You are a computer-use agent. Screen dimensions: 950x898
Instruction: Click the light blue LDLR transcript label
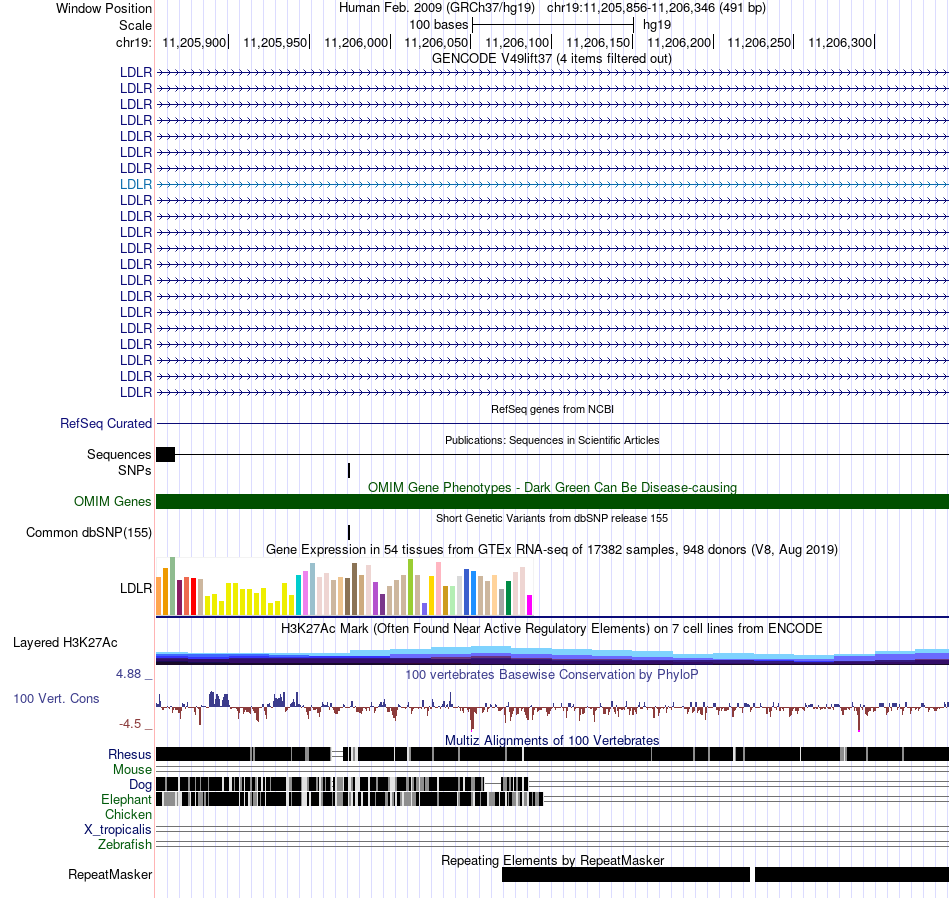coord(136,184)
